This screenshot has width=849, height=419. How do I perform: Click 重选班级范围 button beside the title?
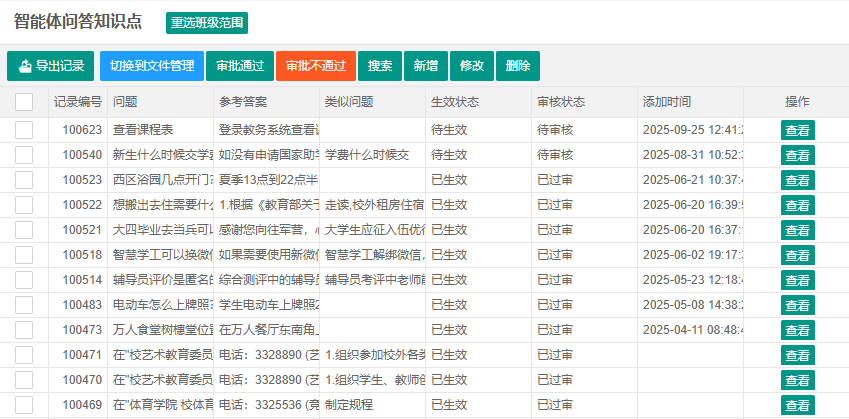click(x=207, y=22)
